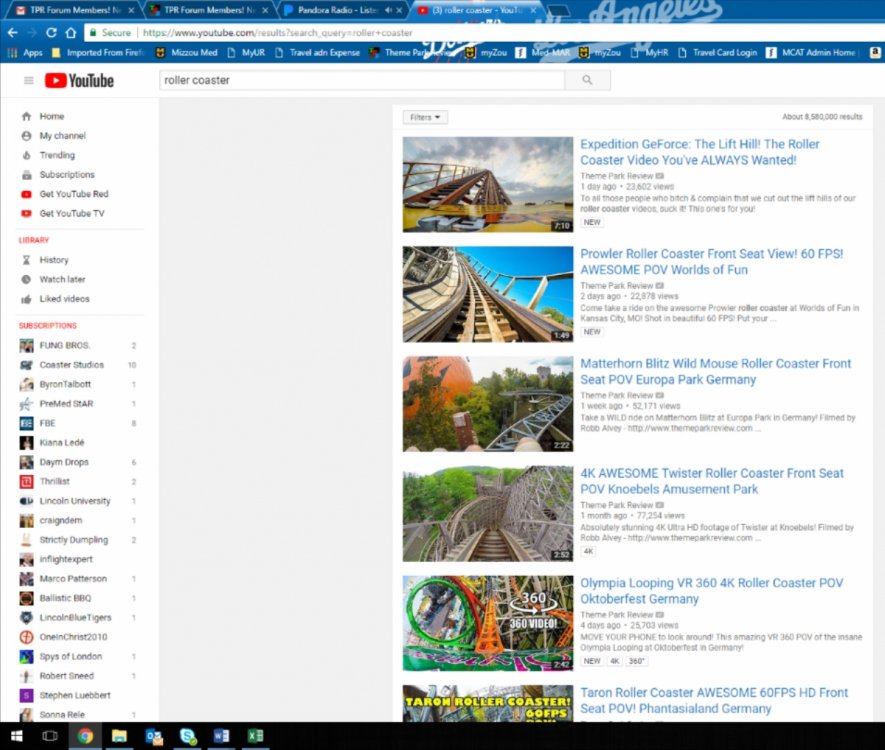
Task: Click the browser reload button
Action: 50,32
